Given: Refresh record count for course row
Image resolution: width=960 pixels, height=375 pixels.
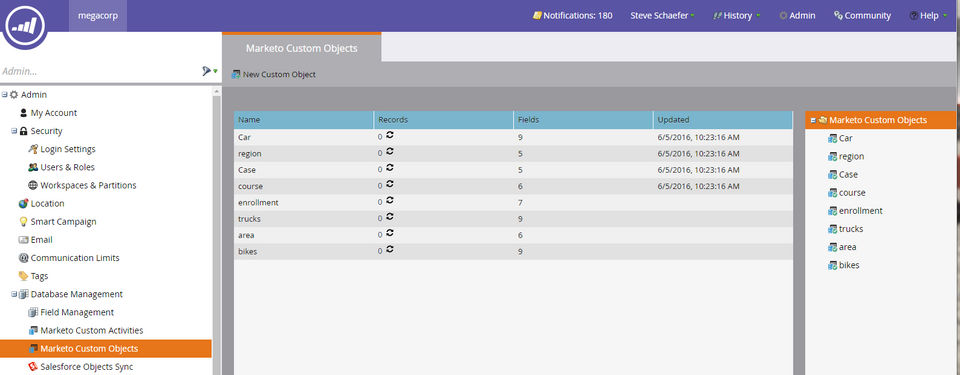Looking at the screenshot, I should [x=389, y=184].
